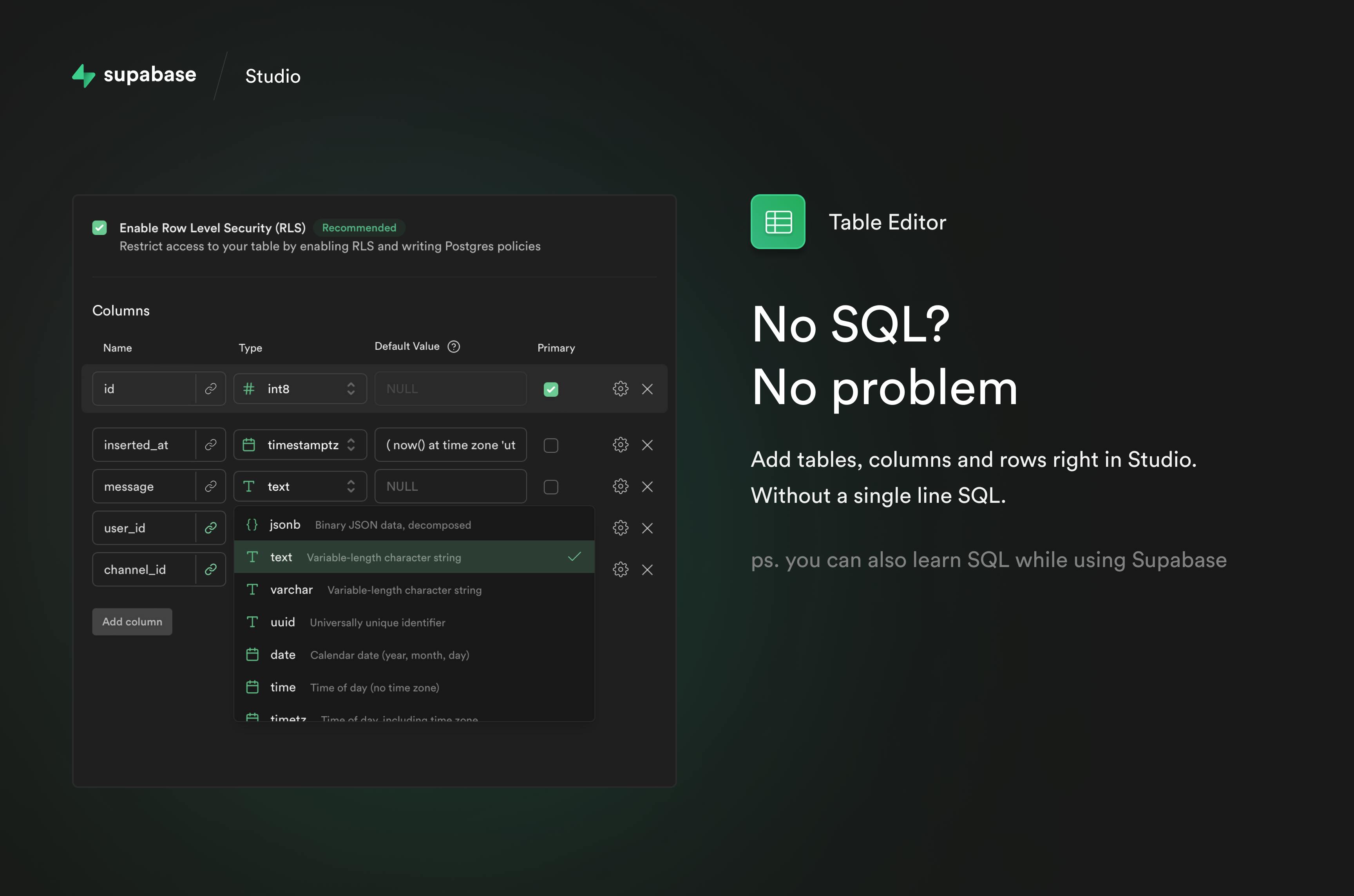Open the timestamptz type dropdown

(300, 444)
